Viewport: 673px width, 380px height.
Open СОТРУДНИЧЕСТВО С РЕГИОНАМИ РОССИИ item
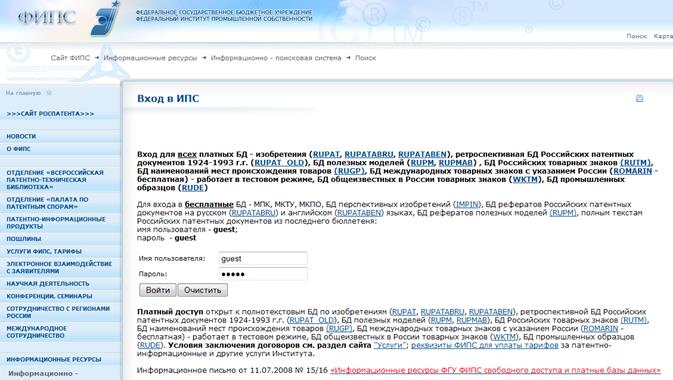58,312
